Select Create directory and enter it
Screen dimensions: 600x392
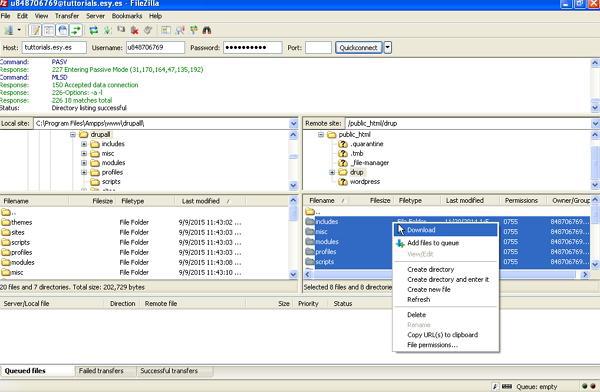[446, 279]
